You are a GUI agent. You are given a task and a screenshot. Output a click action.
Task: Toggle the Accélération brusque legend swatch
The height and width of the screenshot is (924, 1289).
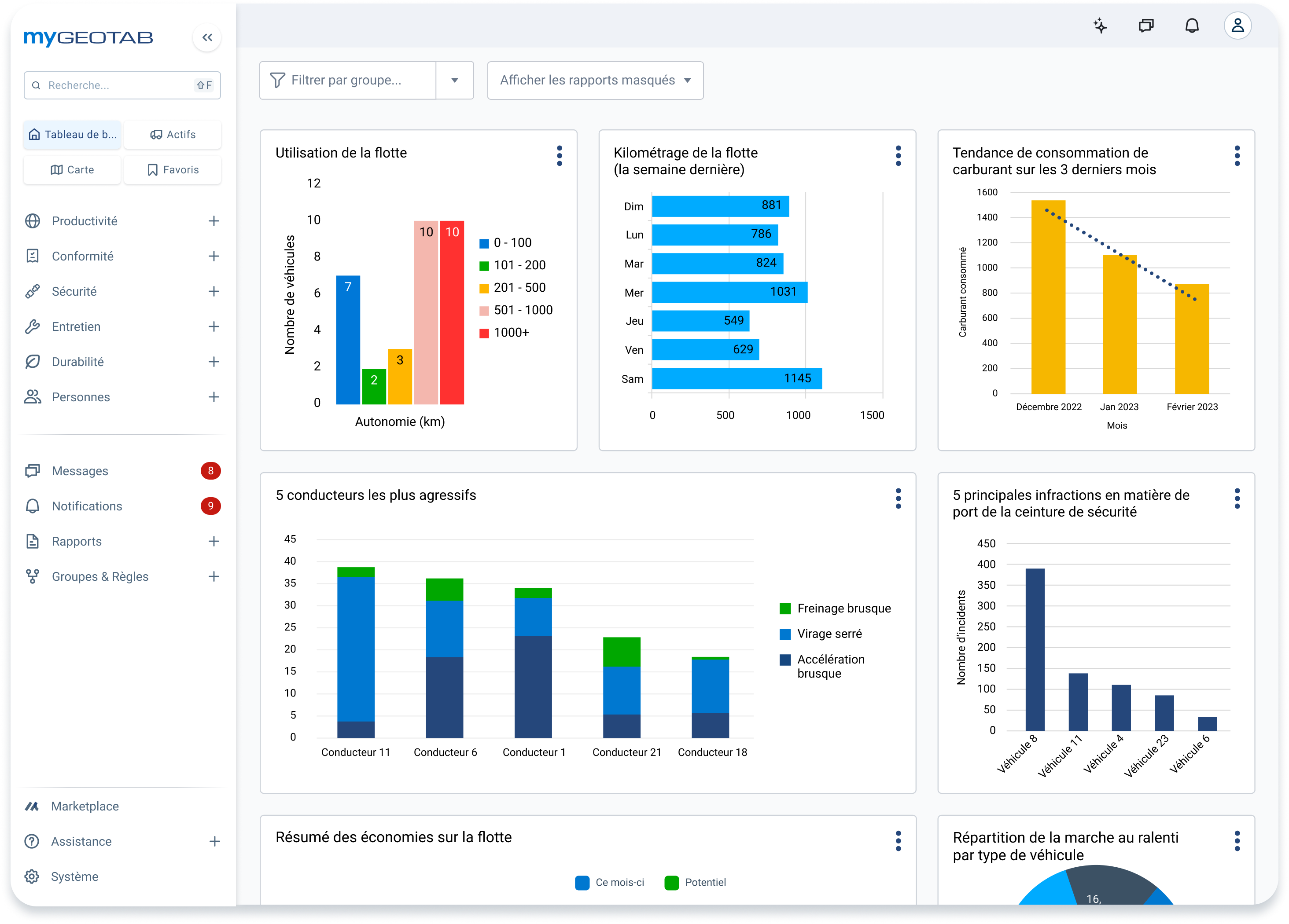click(785, 660)
